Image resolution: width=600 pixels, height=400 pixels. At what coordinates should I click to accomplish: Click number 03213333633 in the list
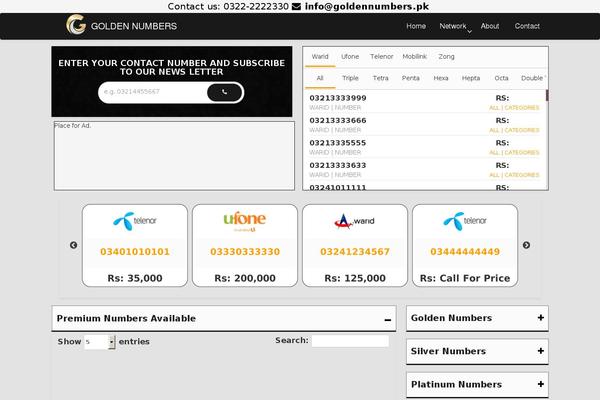pyautogui.click(x=338, y=165)
